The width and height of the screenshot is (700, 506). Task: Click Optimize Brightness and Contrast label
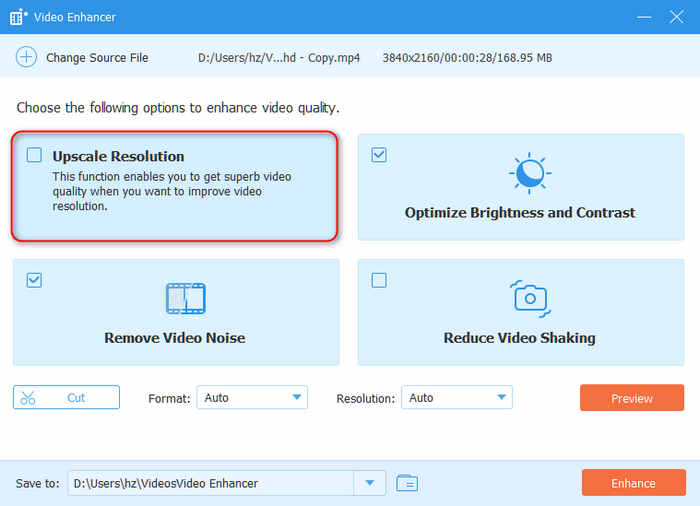pyautogui.click(x=520, y=213)
